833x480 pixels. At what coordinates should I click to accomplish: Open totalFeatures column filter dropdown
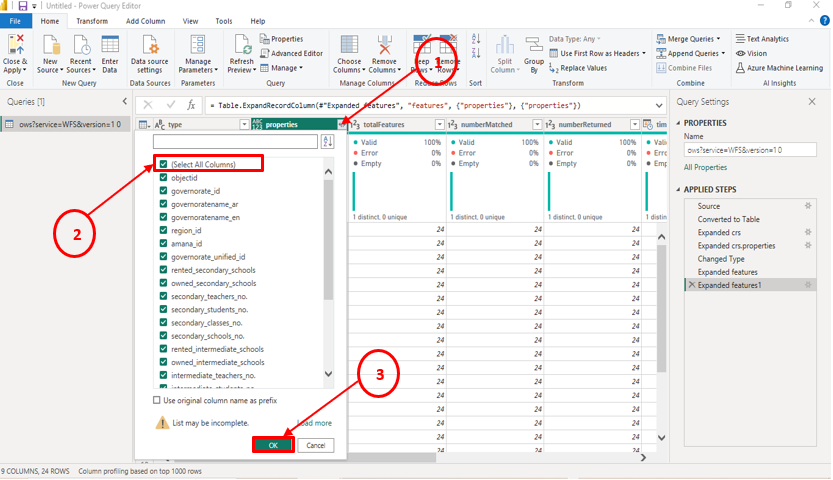pos(439,124)
